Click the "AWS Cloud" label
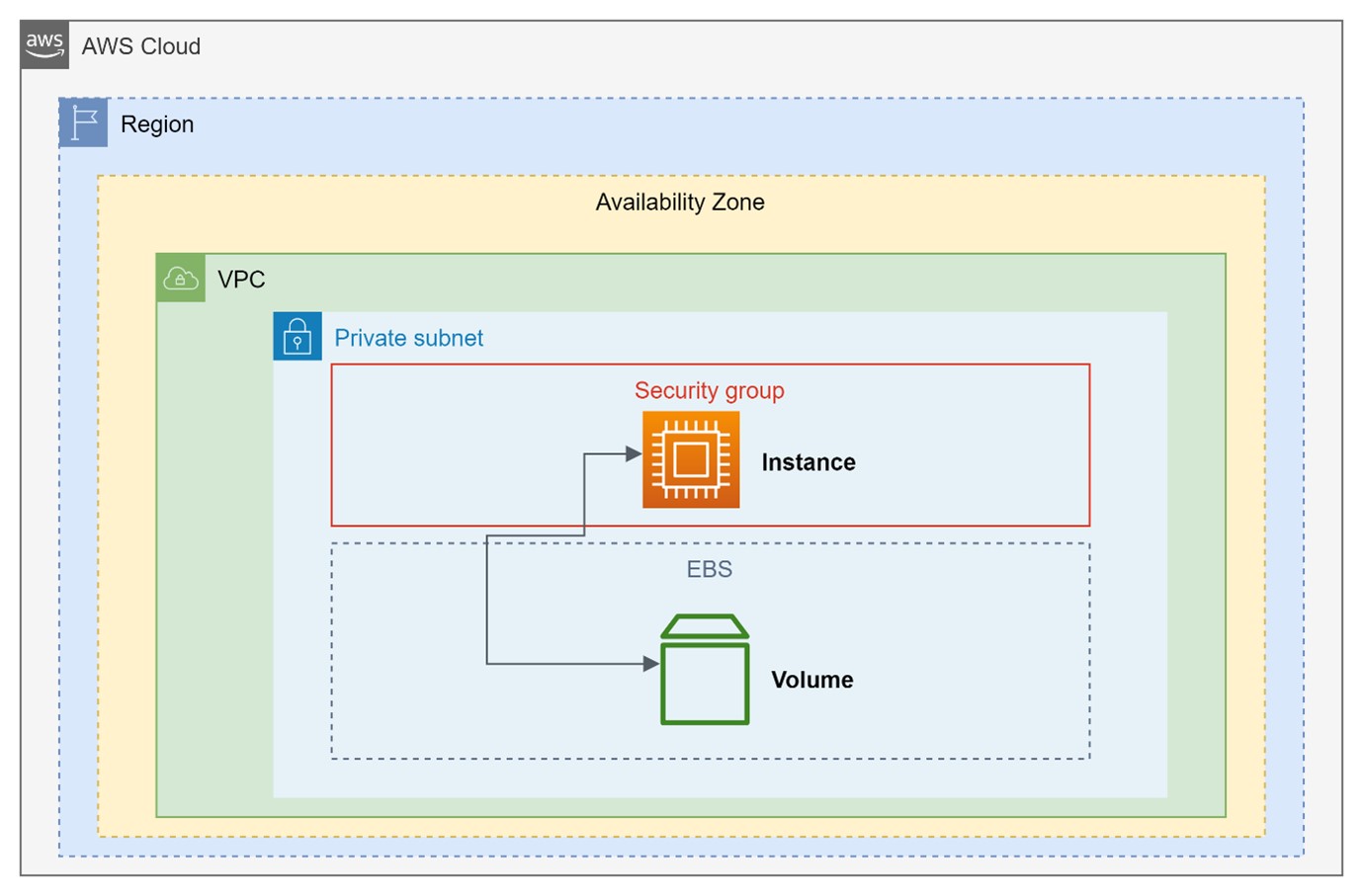The width and height of the screenshot is (1363, 896). (x=141, y=46)
